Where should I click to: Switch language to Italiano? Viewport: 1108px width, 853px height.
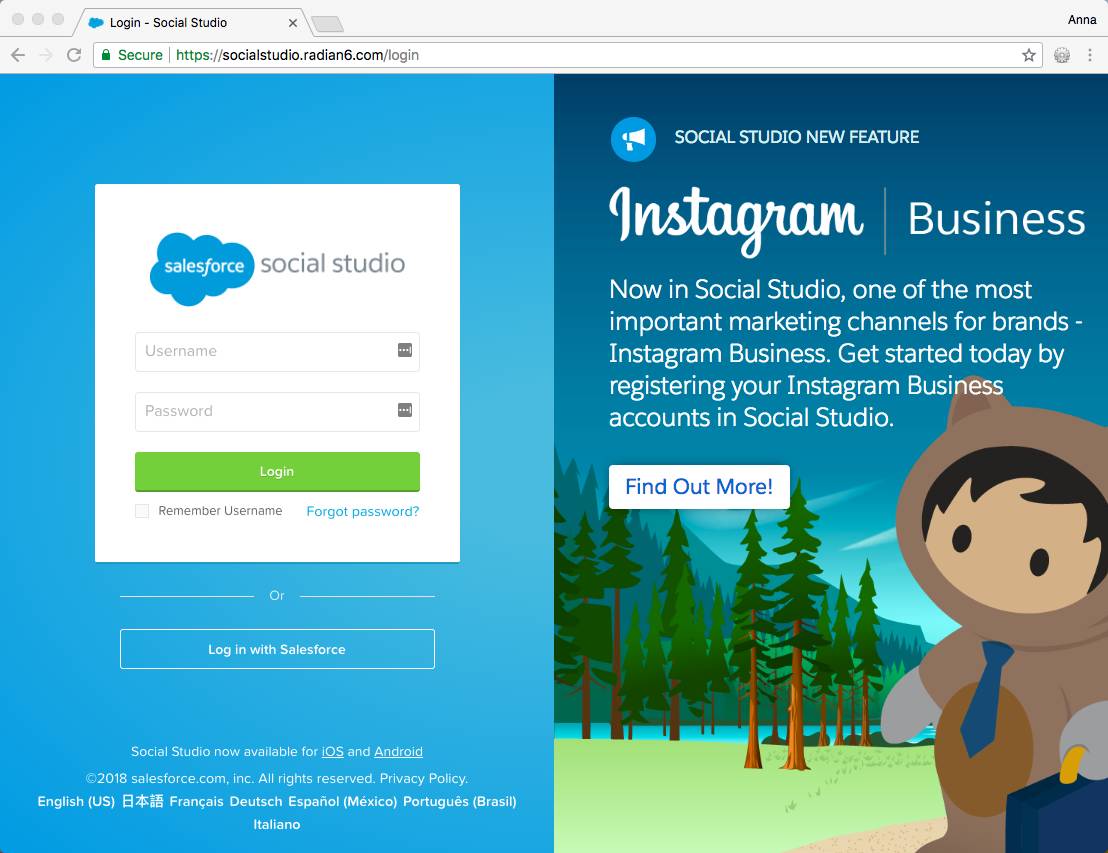pyautogui.click(x=277, y=824)
